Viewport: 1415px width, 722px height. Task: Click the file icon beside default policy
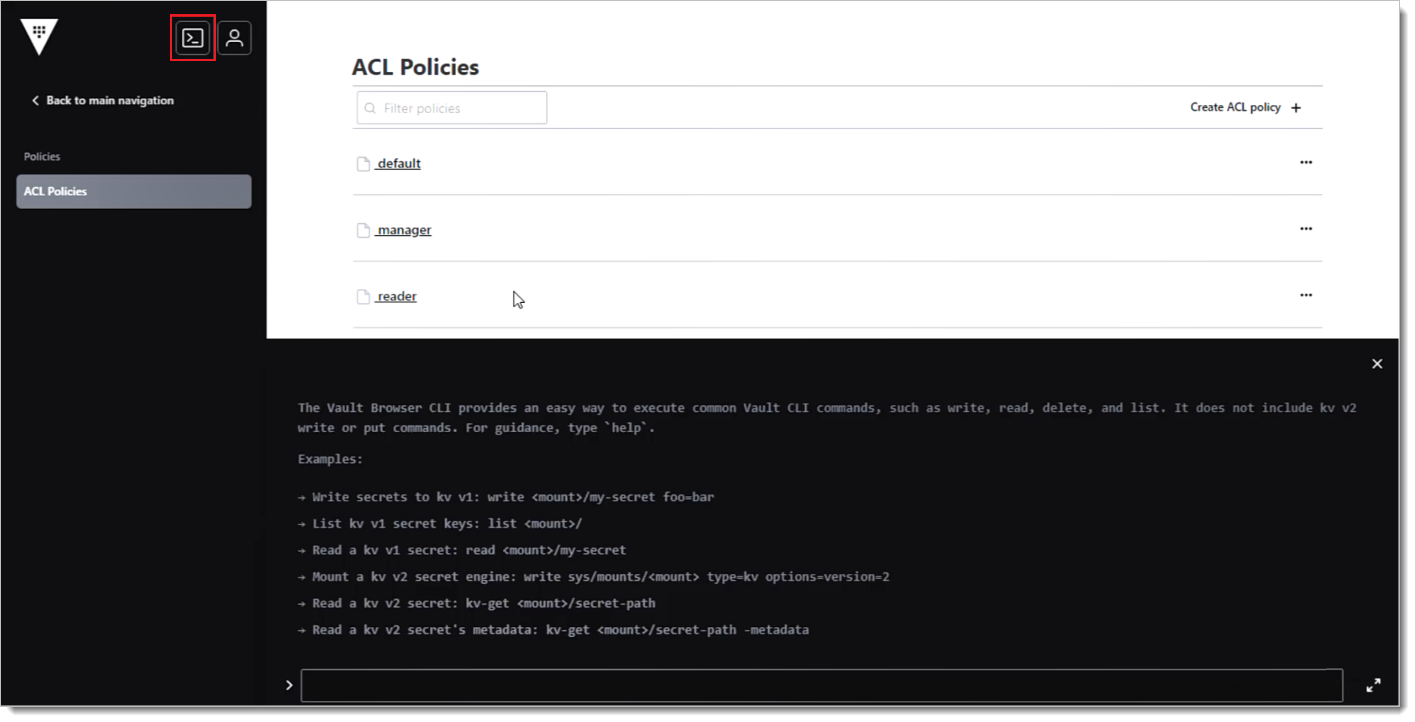[x=364, y=163]
